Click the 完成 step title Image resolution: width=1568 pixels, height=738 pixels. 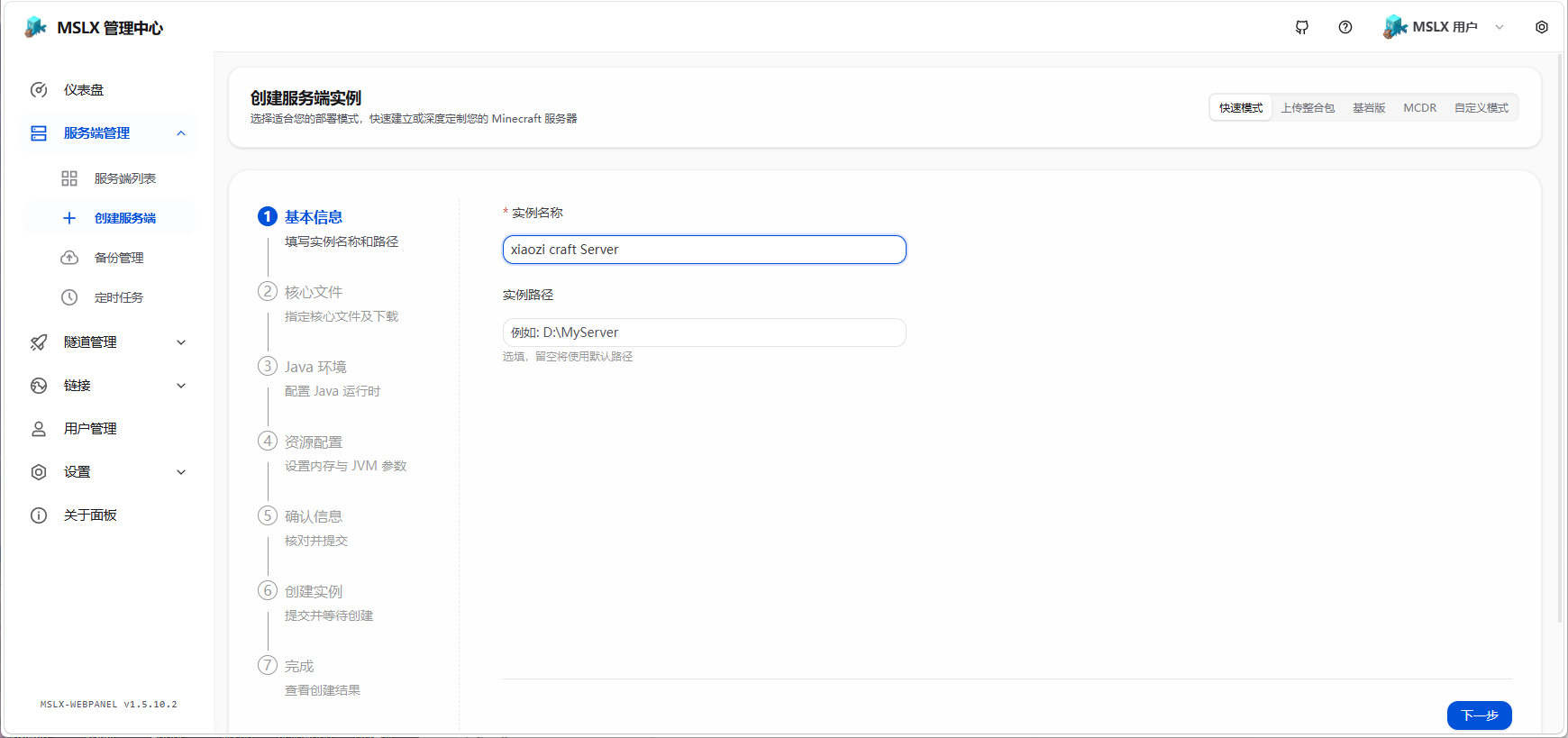pyautogui.click(x=299, y=666)
